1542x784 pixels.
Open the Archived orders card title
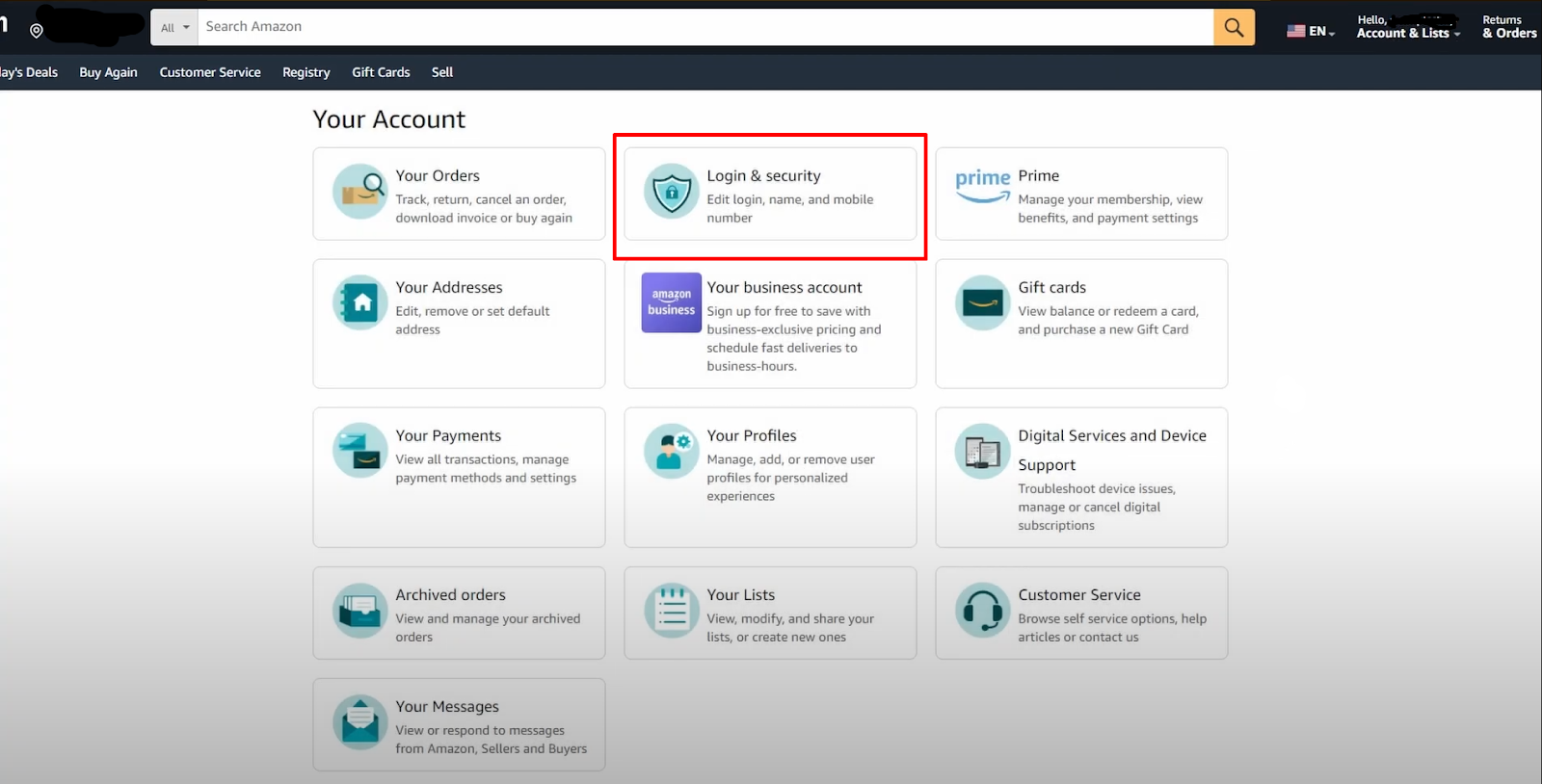point(450,595)
